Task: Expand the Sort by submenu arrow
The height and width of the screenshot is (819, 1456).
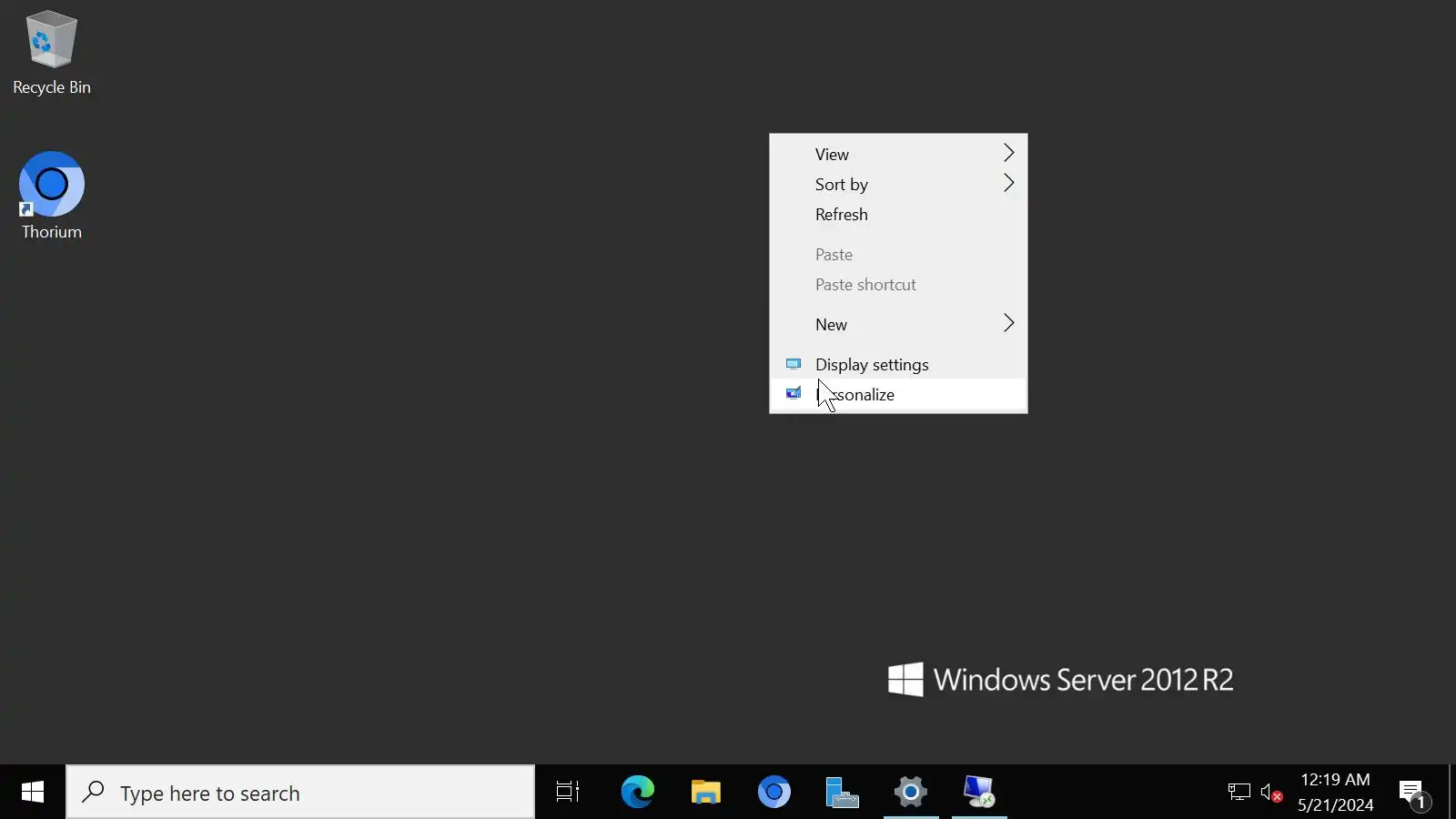Action: pos(1008,183)
